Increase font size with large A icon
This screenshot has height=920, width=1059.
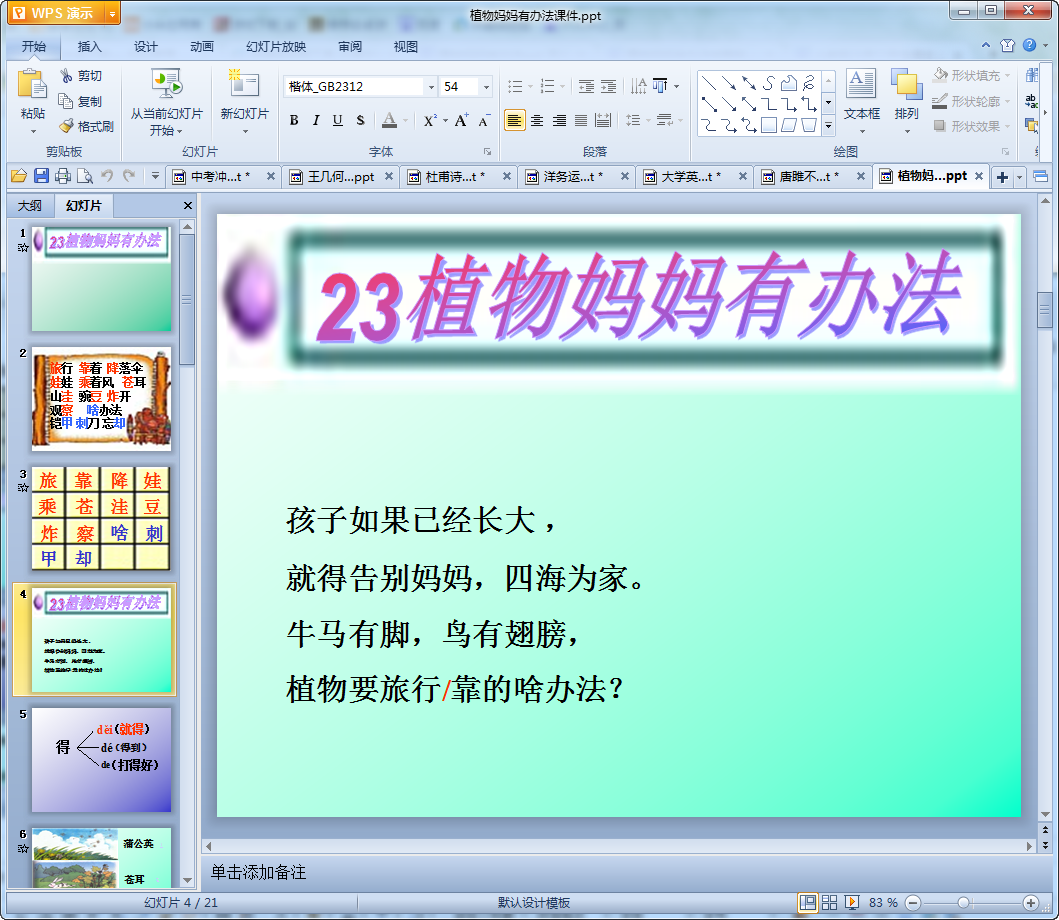[x=461, y=120]
